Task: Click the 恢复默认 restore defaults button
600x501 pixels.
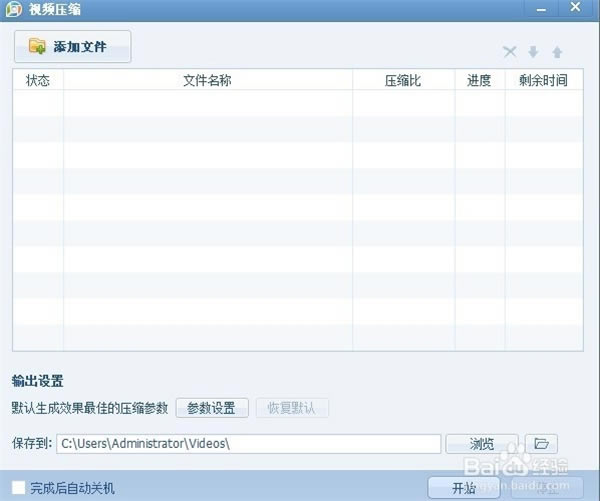Action: [292, 408]
